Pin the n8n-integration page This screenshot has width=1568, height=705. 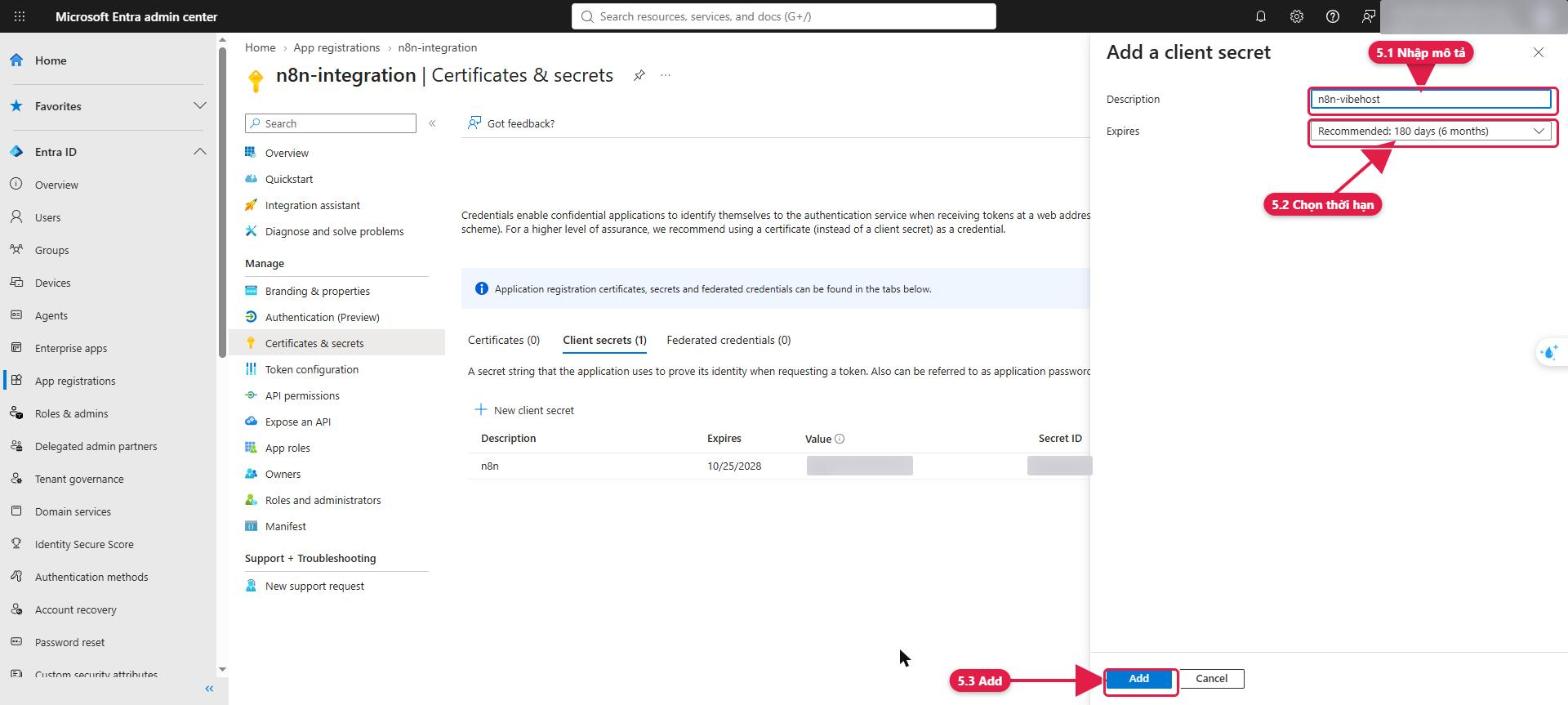pyautogui.click(x=639, y=75)
